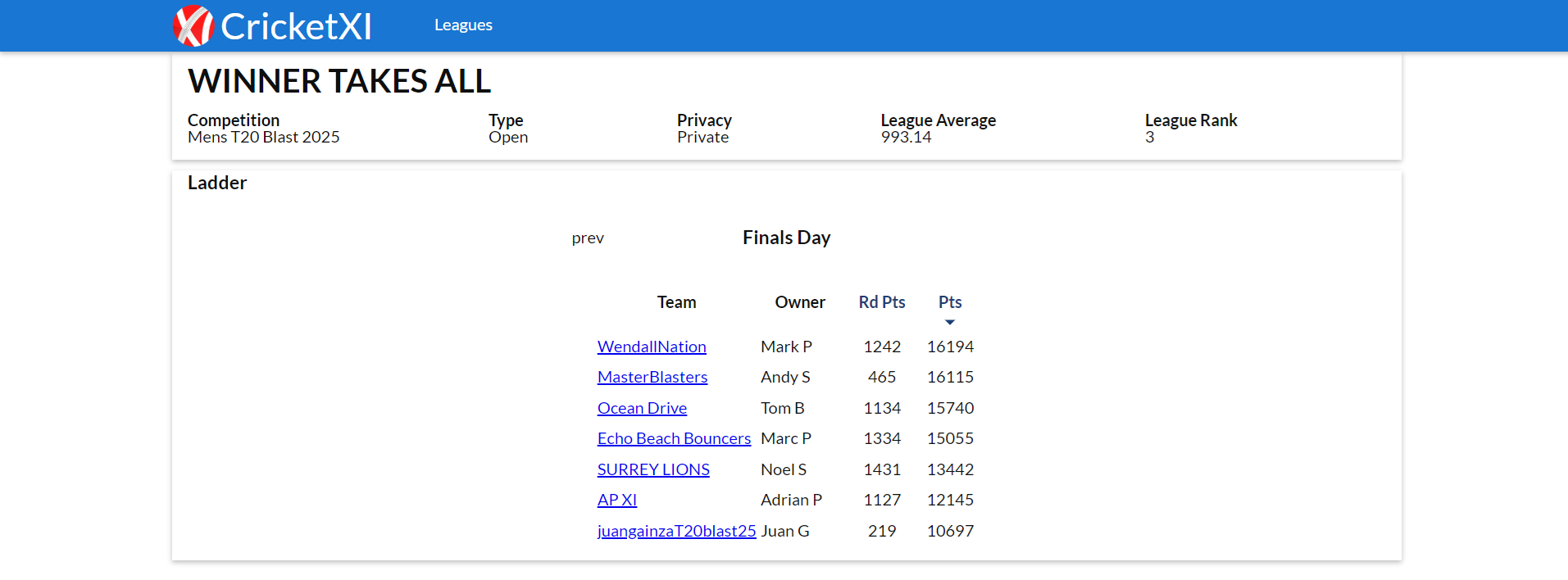
Task: Click the Owner column header
Action: coord(800,302)
